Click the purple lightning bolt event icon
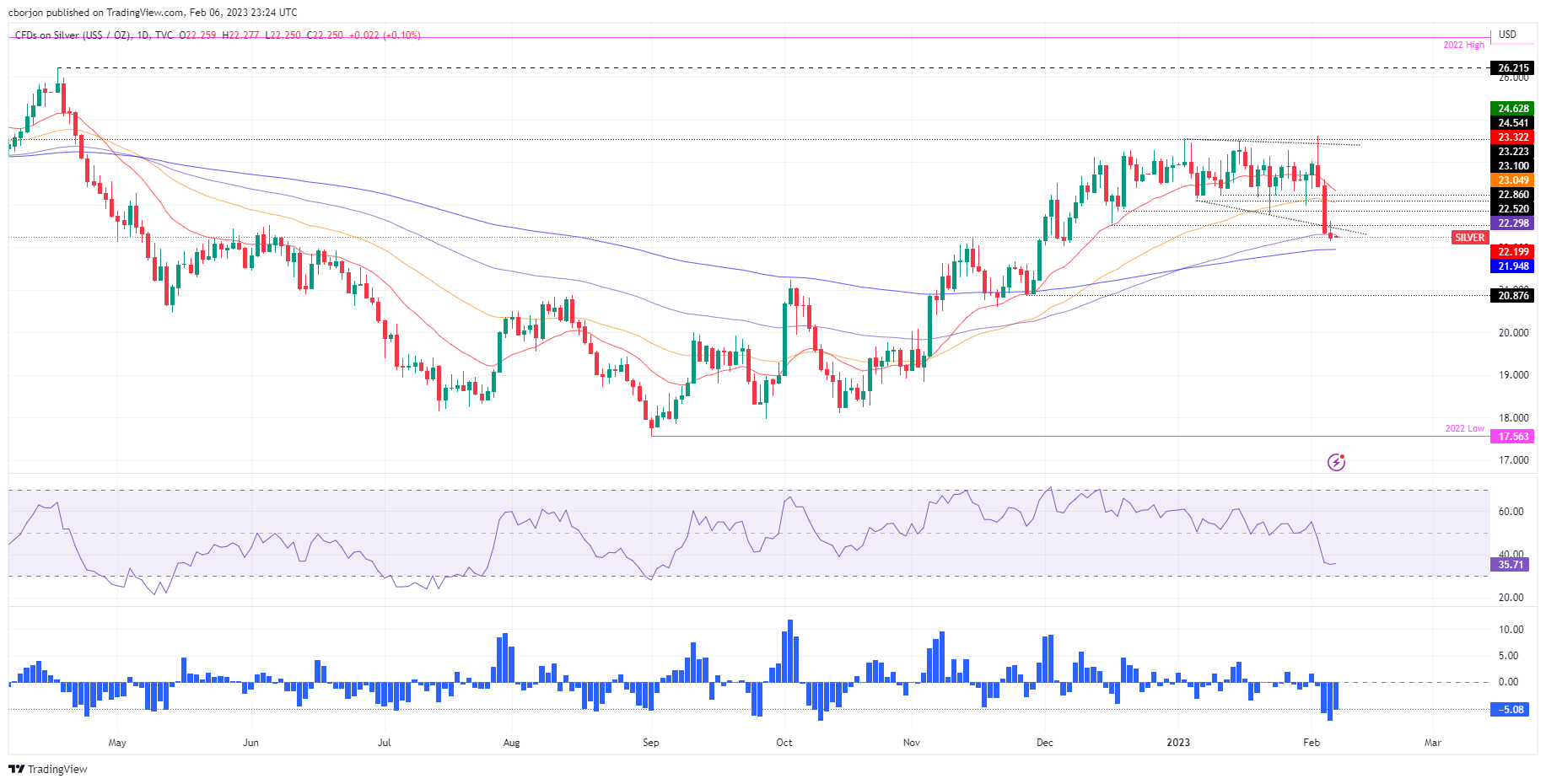 tap(1336, 462)
